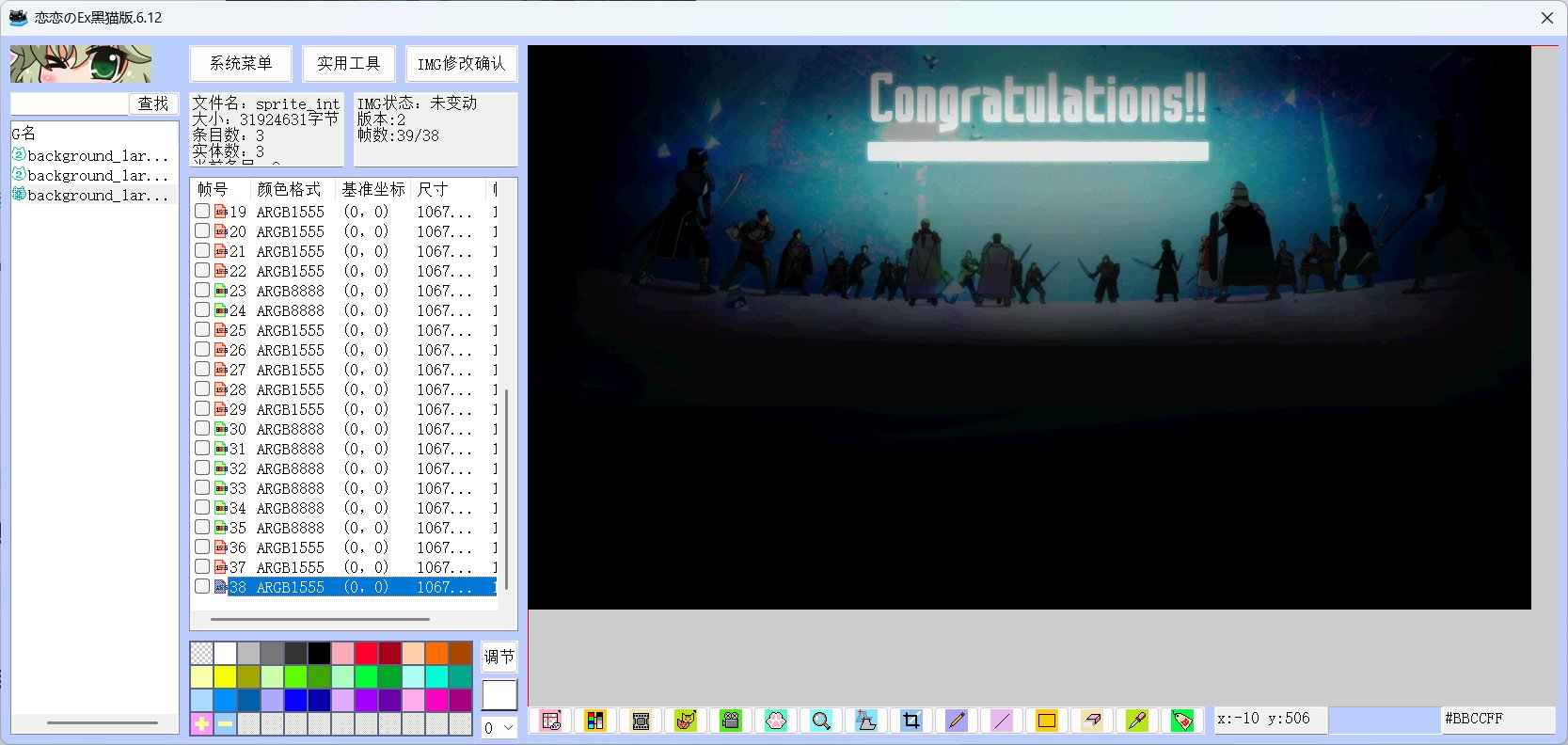Click the 调节 adjust button
Screen dimensions: 1568x745
click(499, 657)
